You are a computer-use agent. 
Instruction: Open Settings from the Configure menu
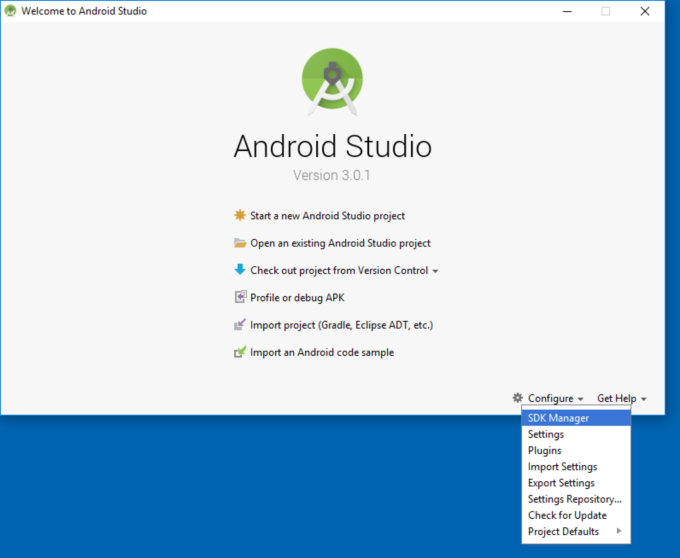576,434
